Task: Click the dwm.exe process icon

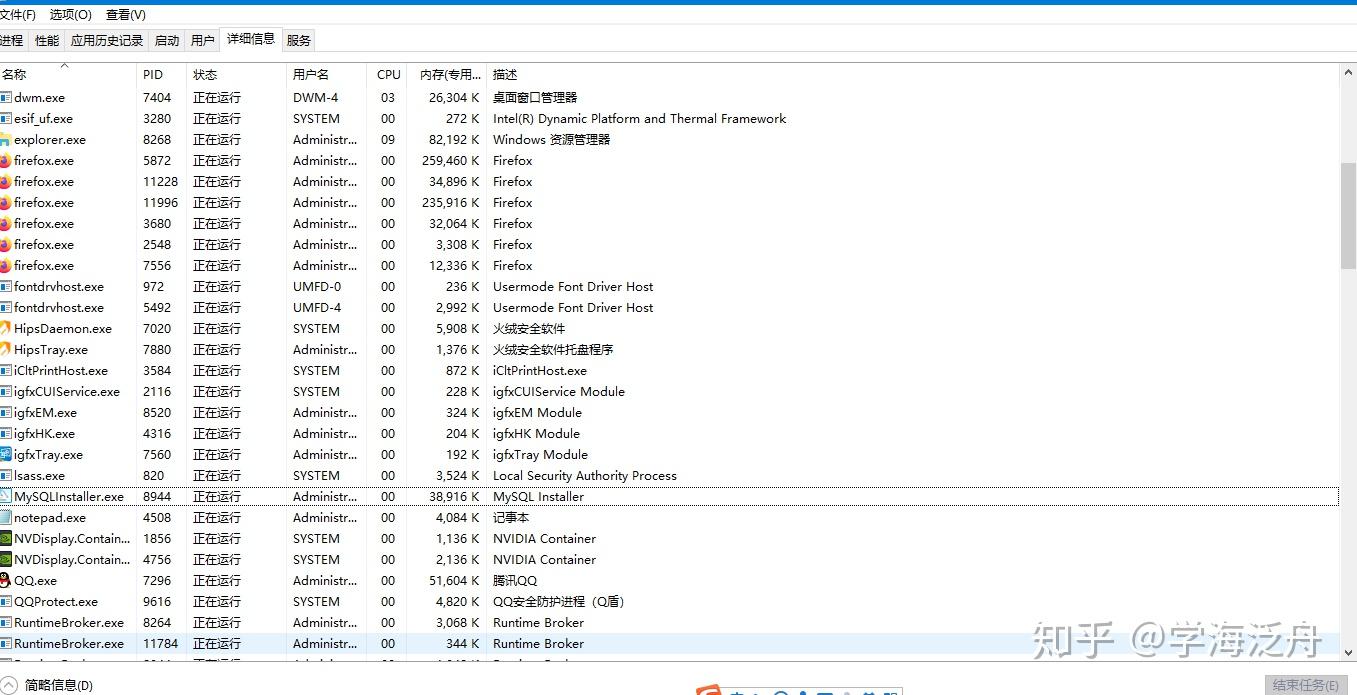Action: (x=5, y=97)
